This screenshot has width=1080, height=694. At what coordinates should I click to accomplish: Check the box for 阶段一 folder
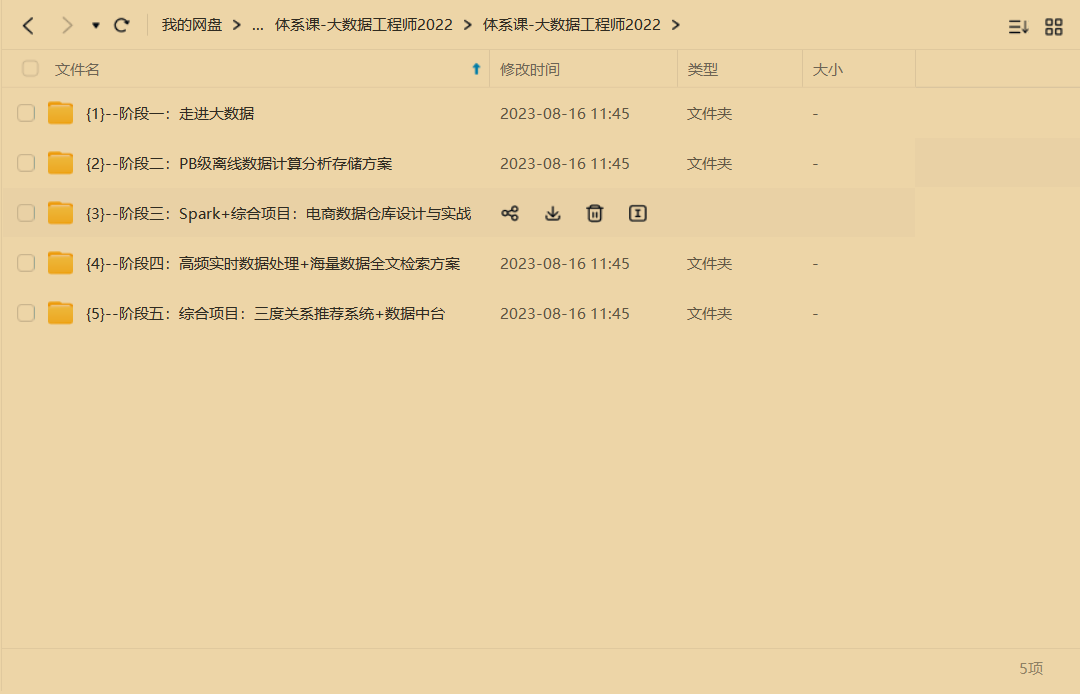[x=26, y=113]
